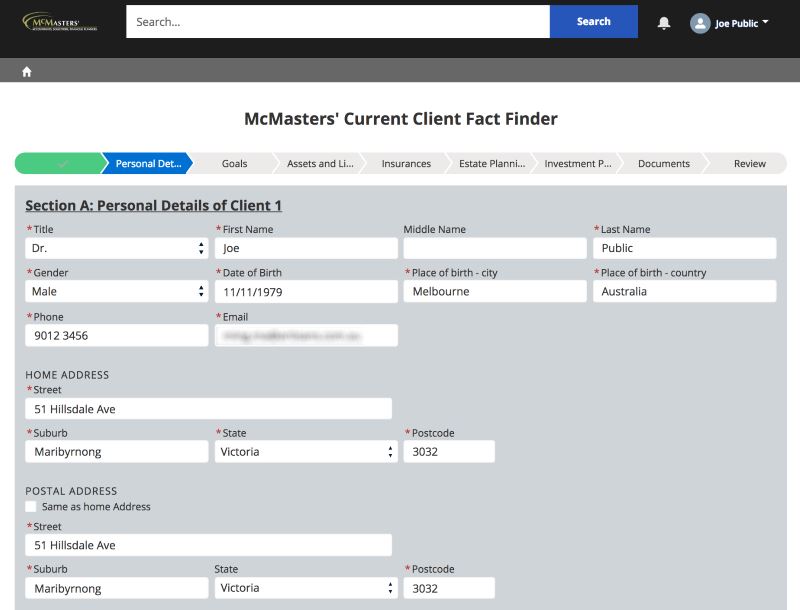Tick Same as home Address checkbox
The height and width of the screenshot is (610, 800).
[x=31, y=506]
